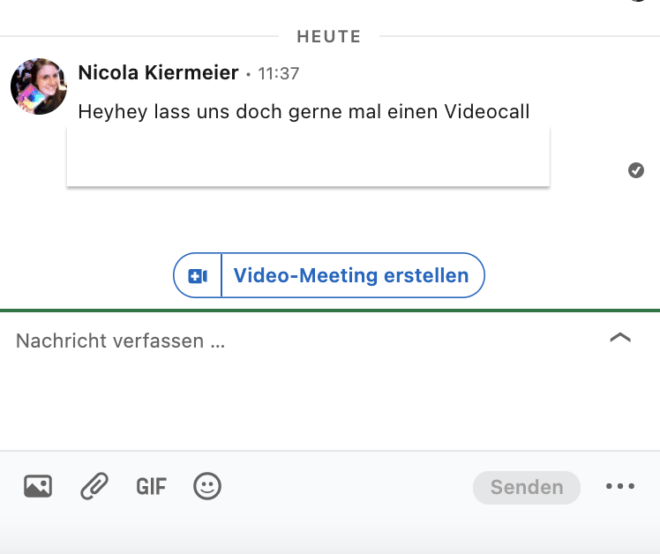
Task: Click the partially visible top-right corner icon
Action: (638, 1)
